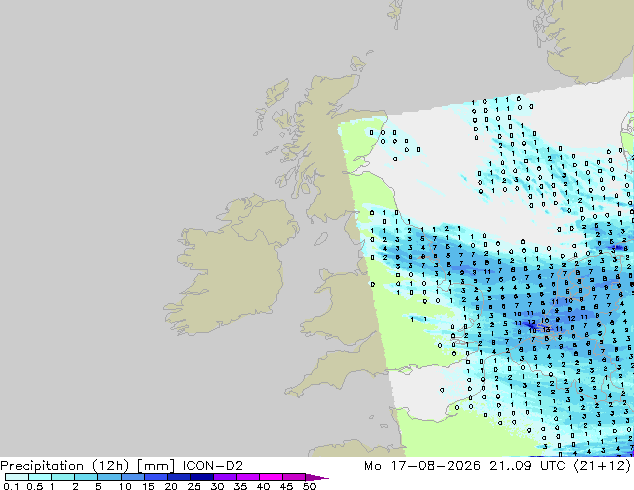
Task: Click the 20–25 mm legend swatch
Action: coord(178,477)
